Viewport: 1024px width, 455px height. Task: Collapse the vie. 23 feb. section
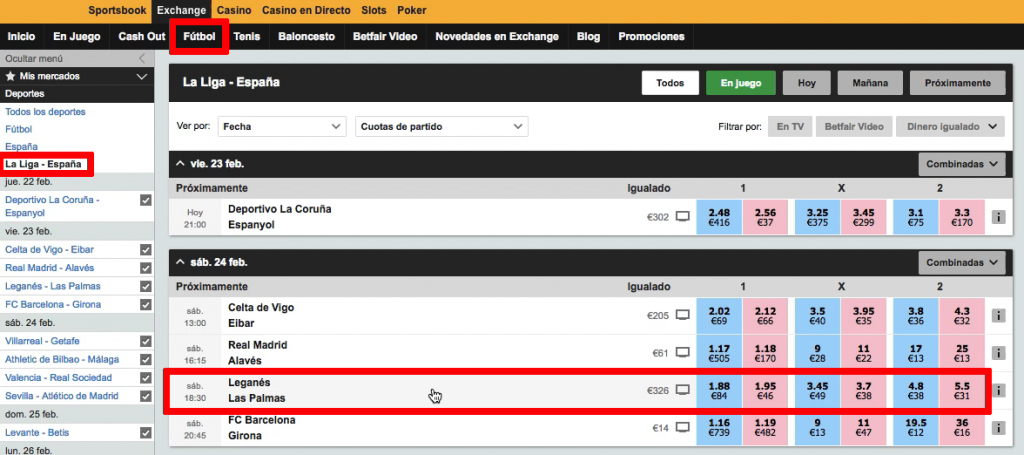[x=180, y=163]
